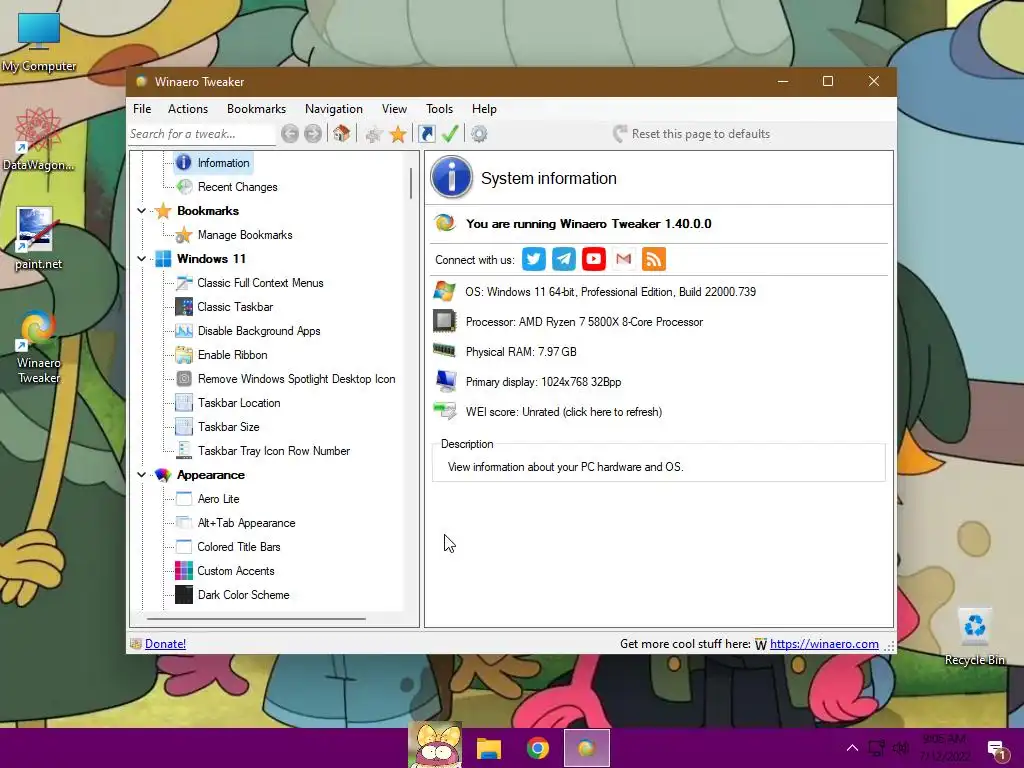
Task: Click the green checkmark toolbar icon
Action: pos(450,134)
